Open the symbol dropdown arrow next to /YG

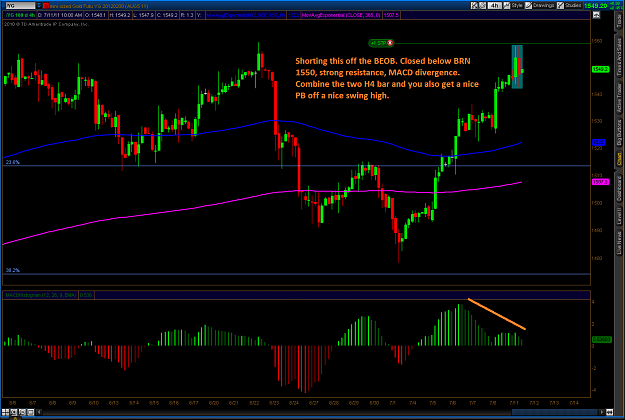click(x=39, y=6)
